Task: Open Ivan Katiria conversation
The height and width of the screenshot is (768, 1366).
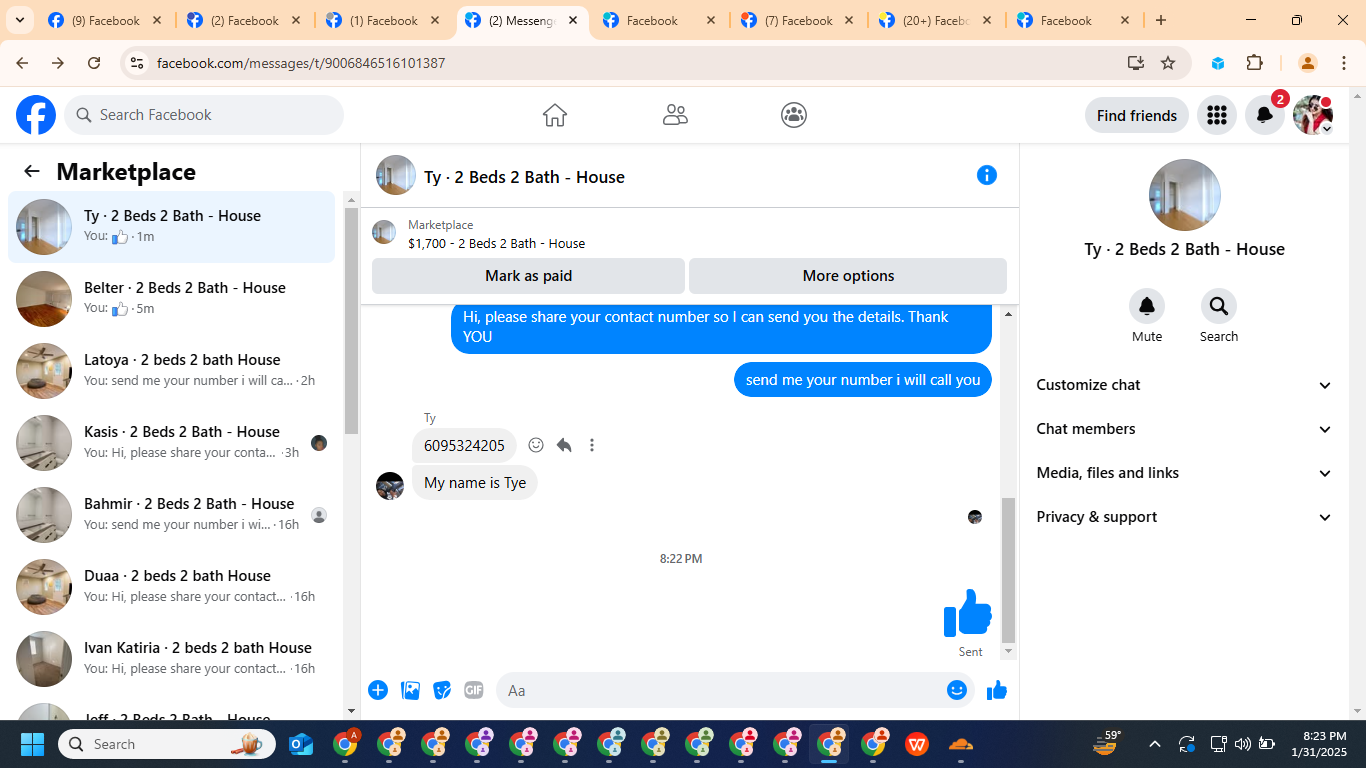Action: coord(171,659)
